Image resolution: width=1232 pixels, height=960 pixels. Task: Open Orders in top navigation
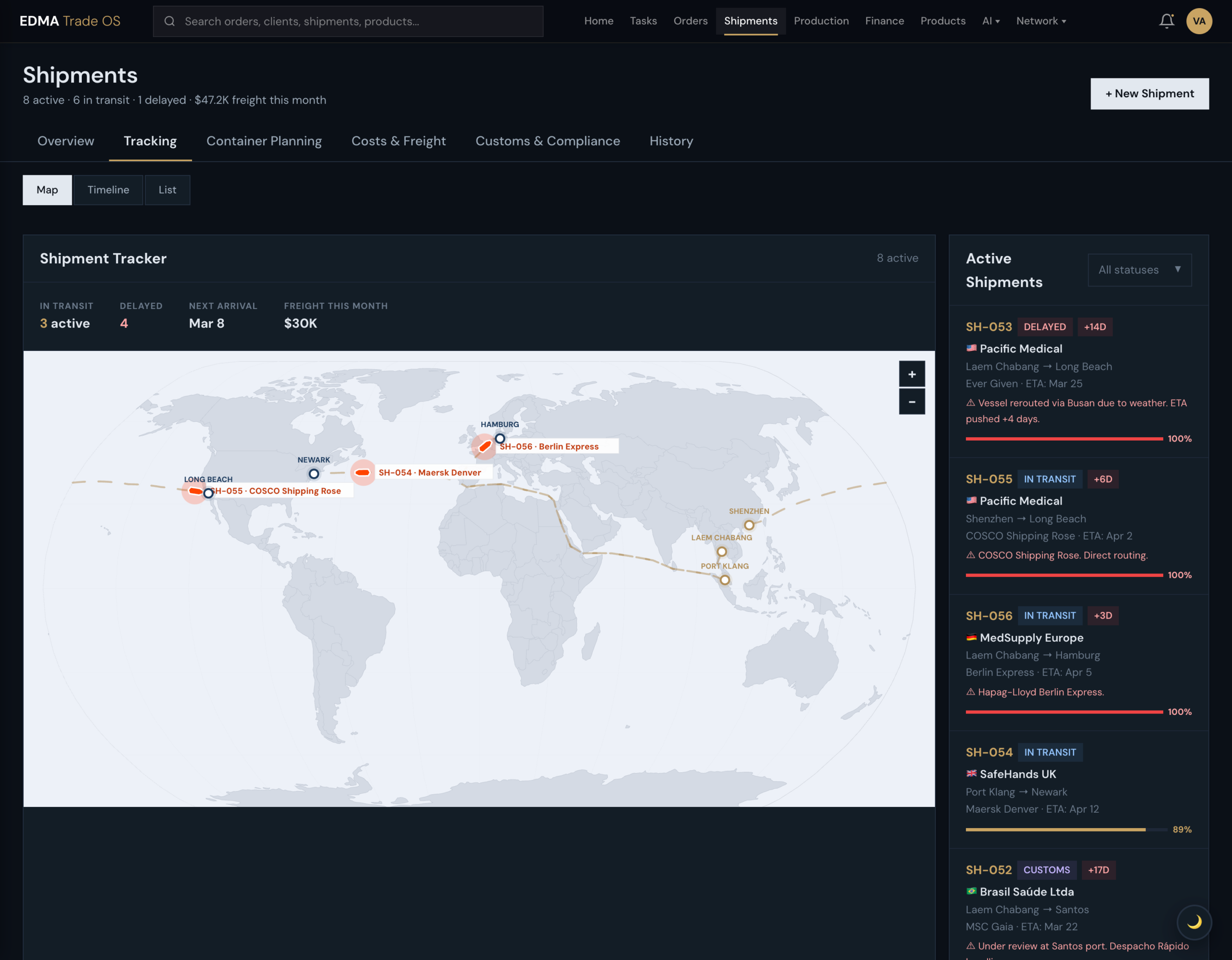pos(690,21)
